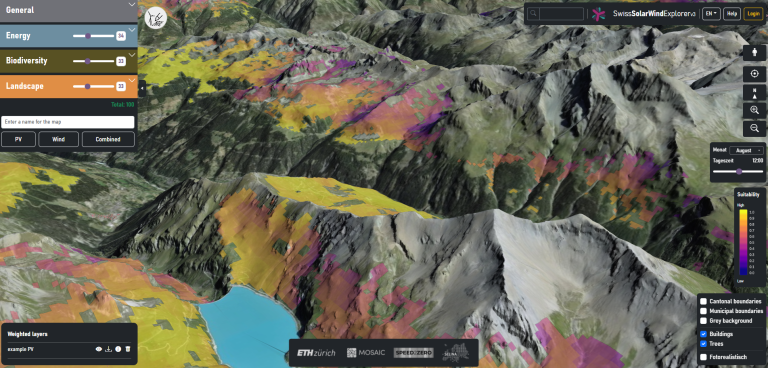768x368 pixels.
Task: Select the Biodiversity panel header
Action: (69, 61)
